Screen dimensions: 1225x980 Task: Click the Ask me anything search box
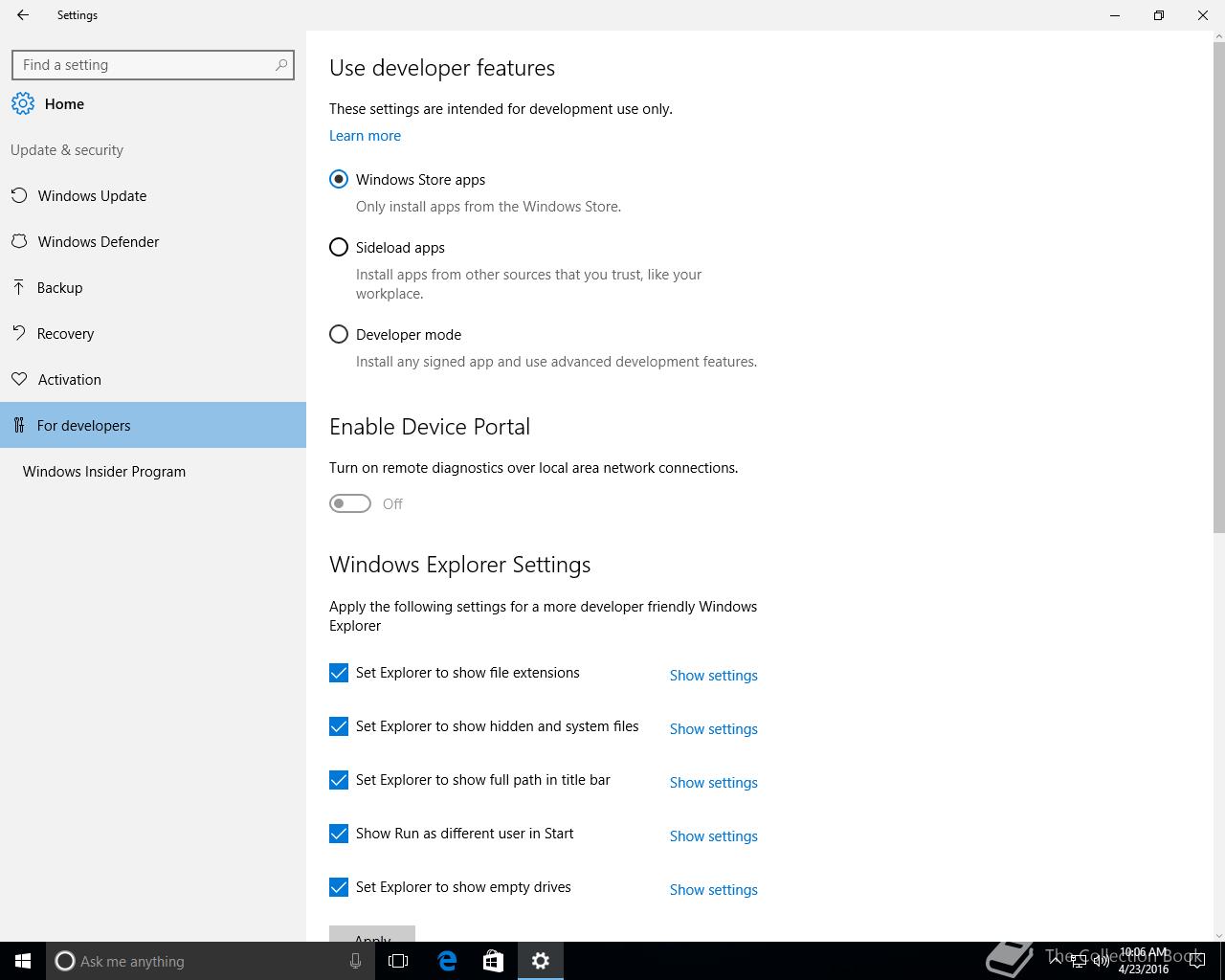(209, 961)
